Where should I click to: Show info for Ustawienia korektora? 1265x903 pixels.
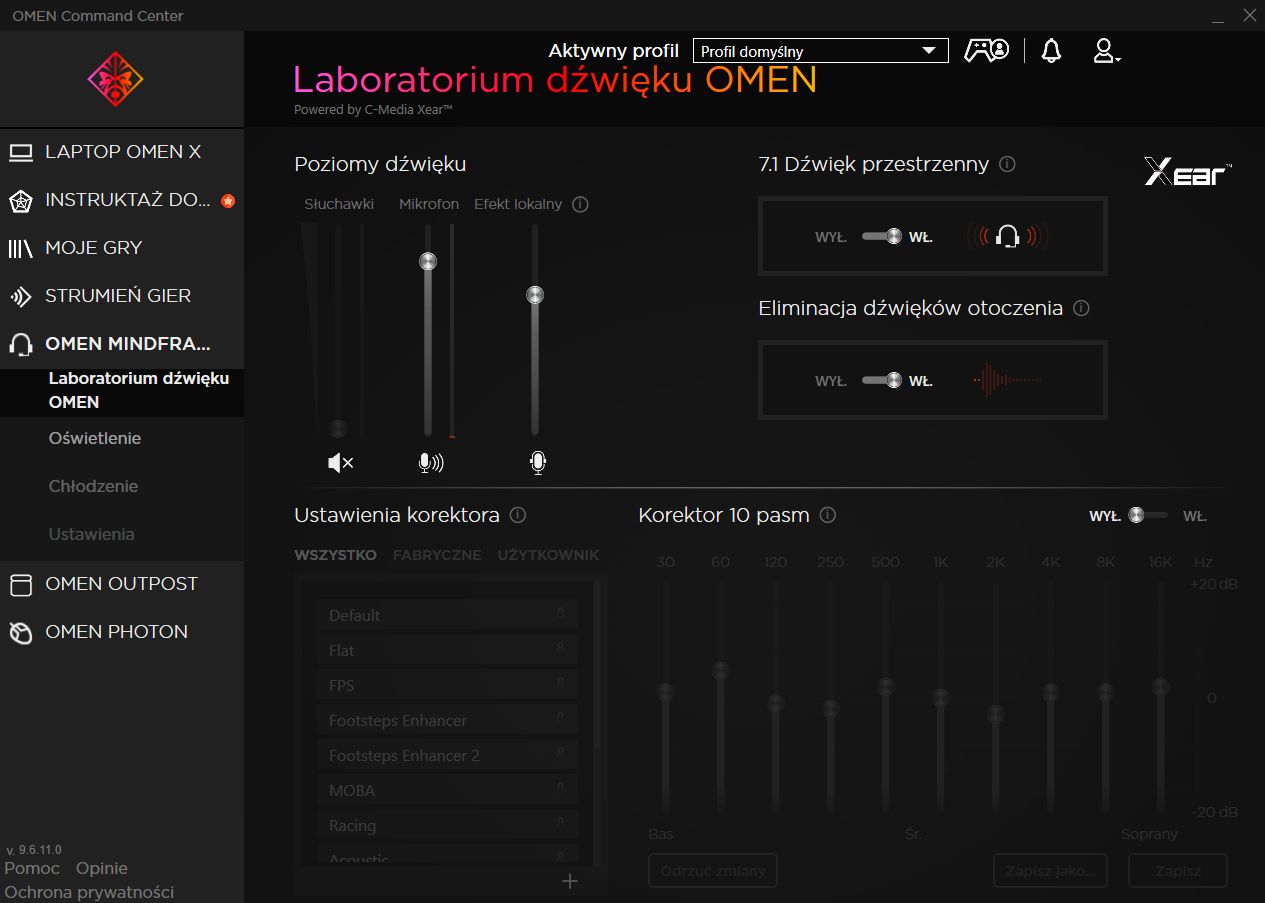coord(518,515)
